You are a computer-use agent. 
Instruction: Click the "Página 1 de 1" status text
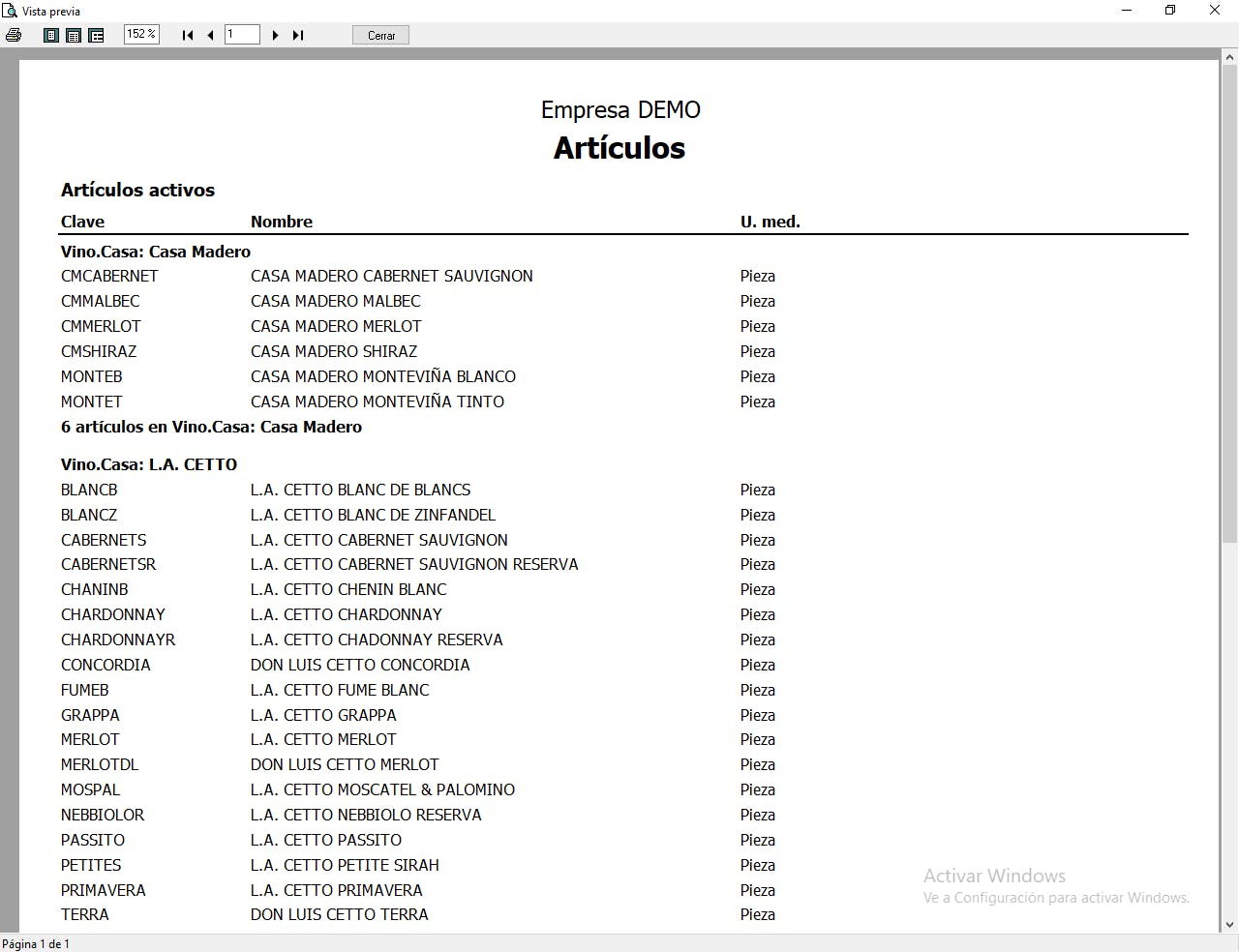36,943
